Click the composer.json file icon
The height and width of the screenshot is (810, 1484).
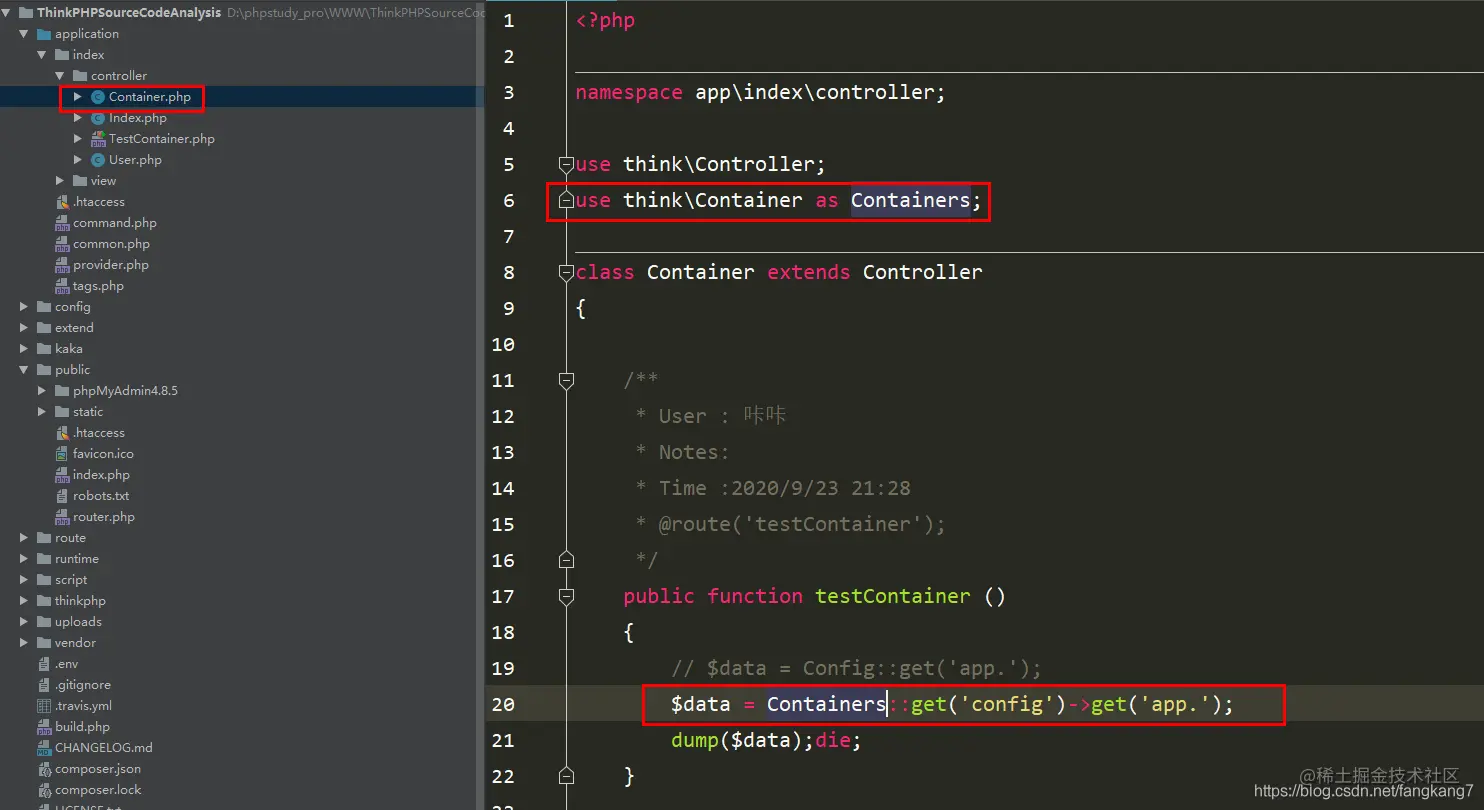(x=44, y=769)
